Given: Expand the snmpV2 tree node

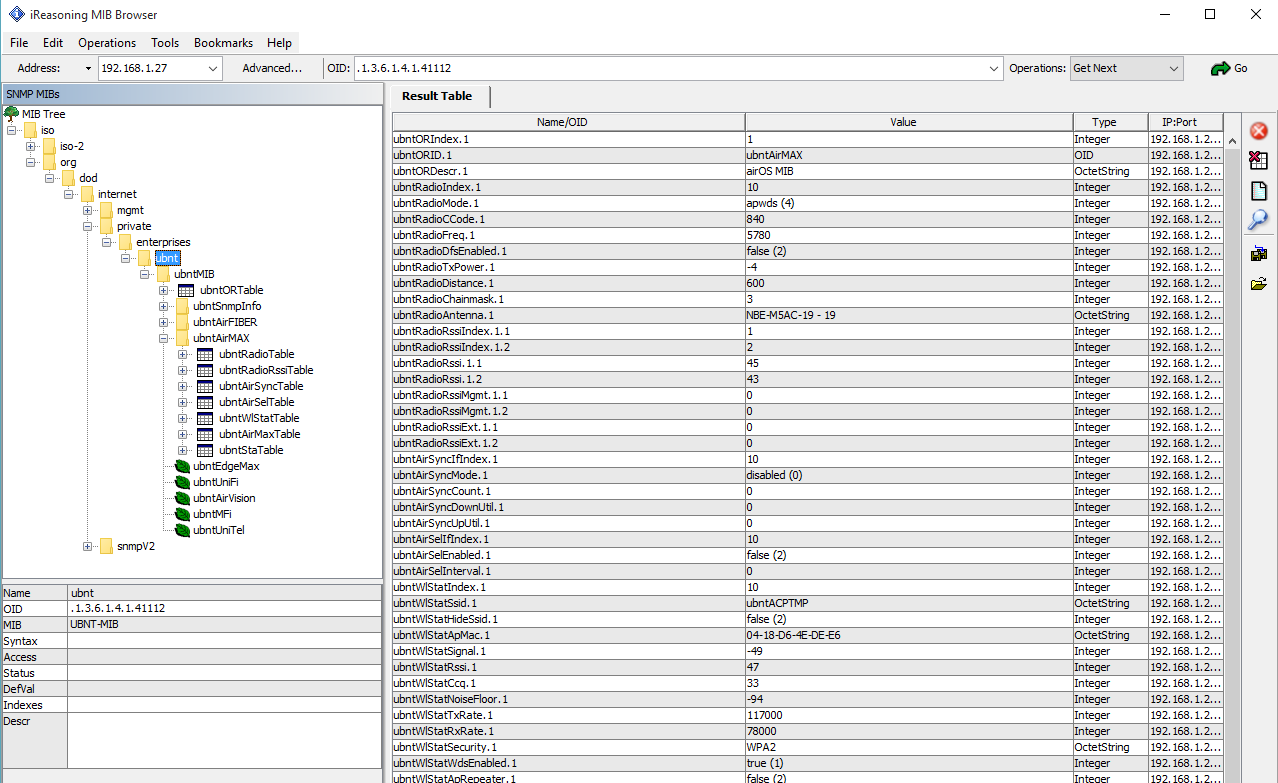Looking at the screenshot, I should point(88,546).
